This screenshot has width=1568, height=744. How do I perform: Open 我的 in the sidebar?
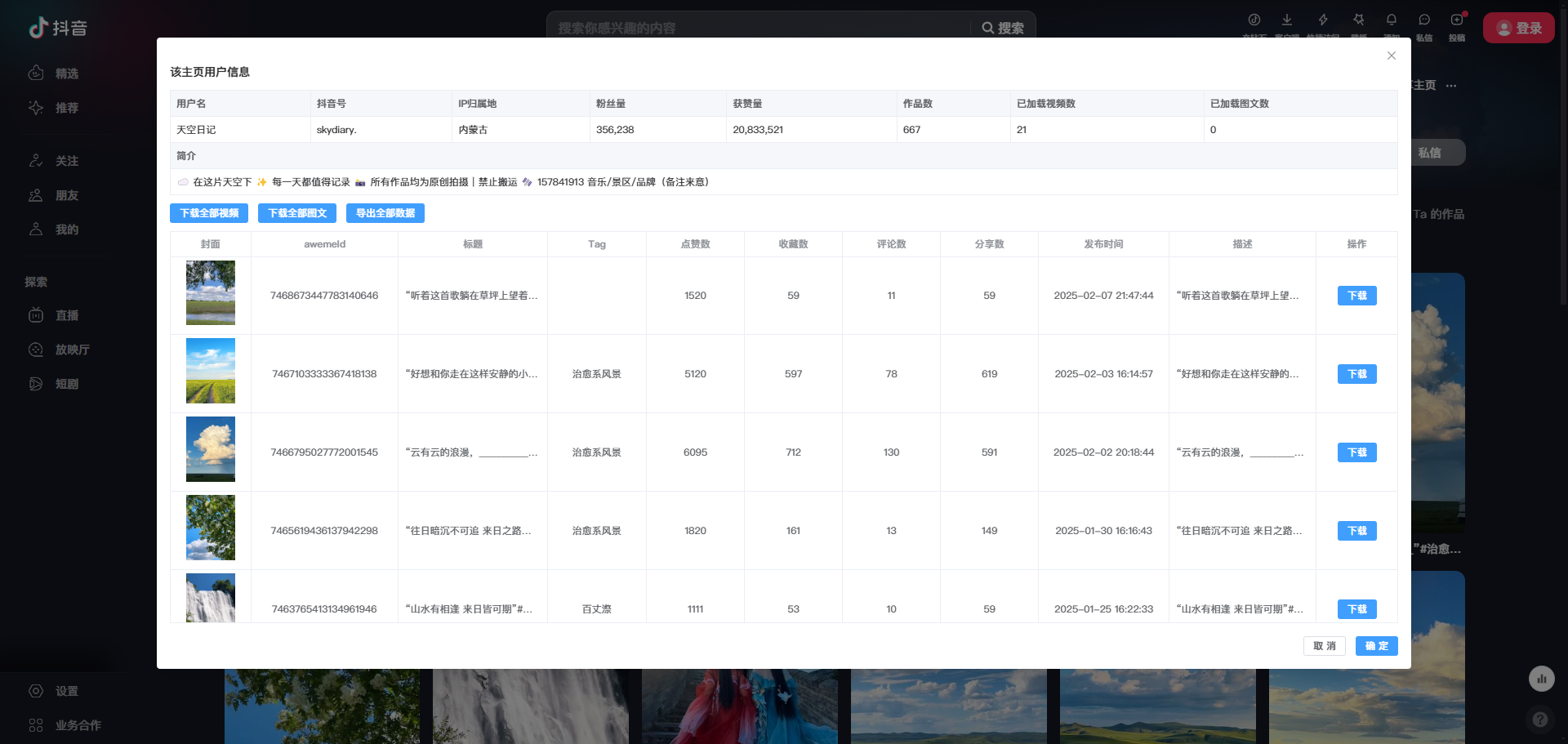click(x=54, y=229)
